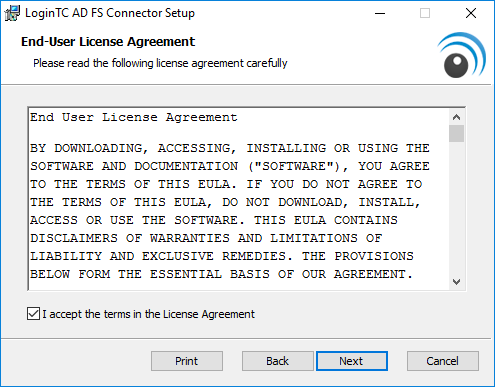Click the installer icon in title bar
The width and height of the screenshot is (495, 387).
click(x=12, y=13)
